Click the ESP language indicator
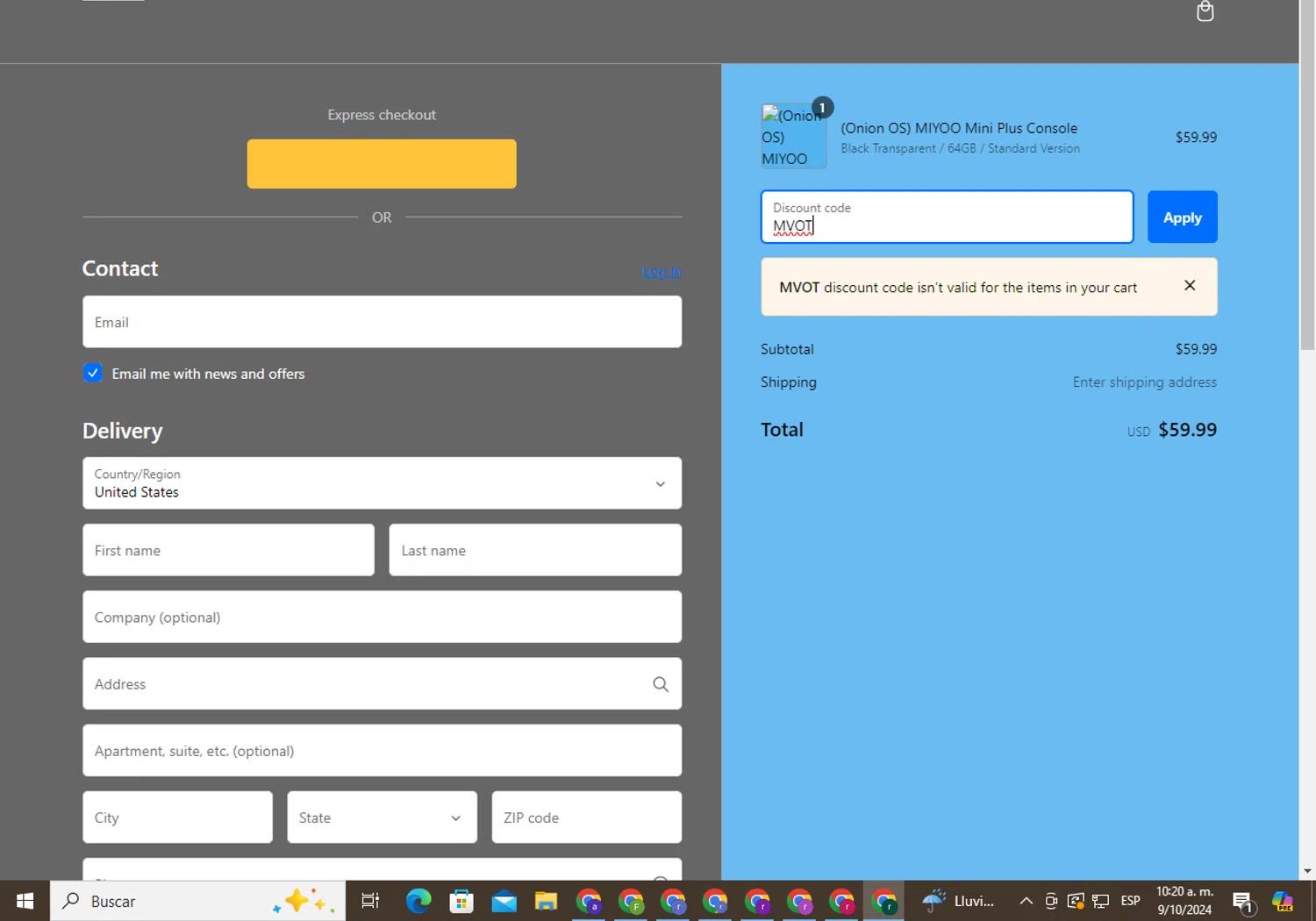Viewport: 1316px width, 921px height. pos(1131,901)
